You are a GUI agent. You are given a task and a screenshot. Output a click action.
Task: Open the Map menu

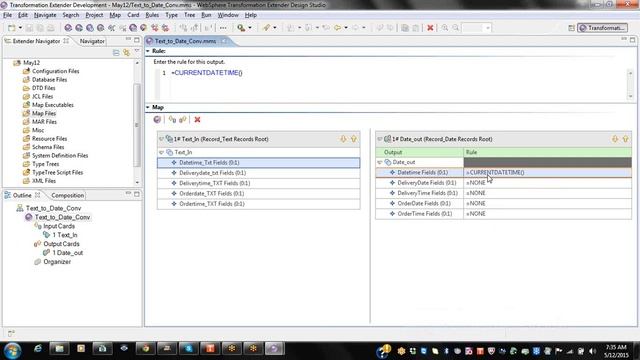coord(115,15)
